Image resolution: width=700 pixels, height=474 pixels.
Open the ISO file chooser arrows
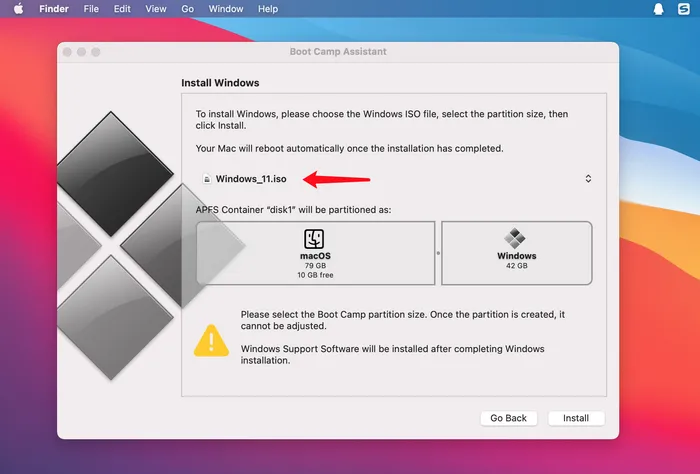(x=588, y=179)
